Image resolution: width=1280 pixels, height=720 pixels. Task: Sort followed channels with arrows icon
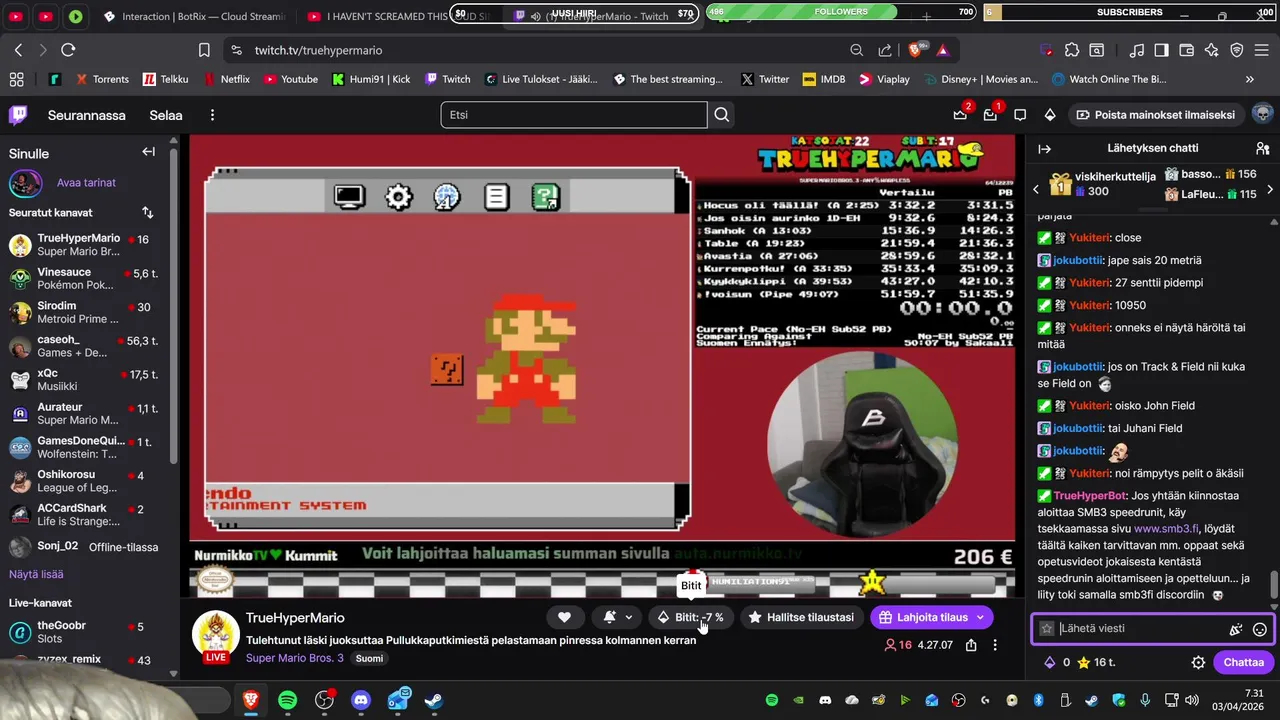tap(148, 212)
